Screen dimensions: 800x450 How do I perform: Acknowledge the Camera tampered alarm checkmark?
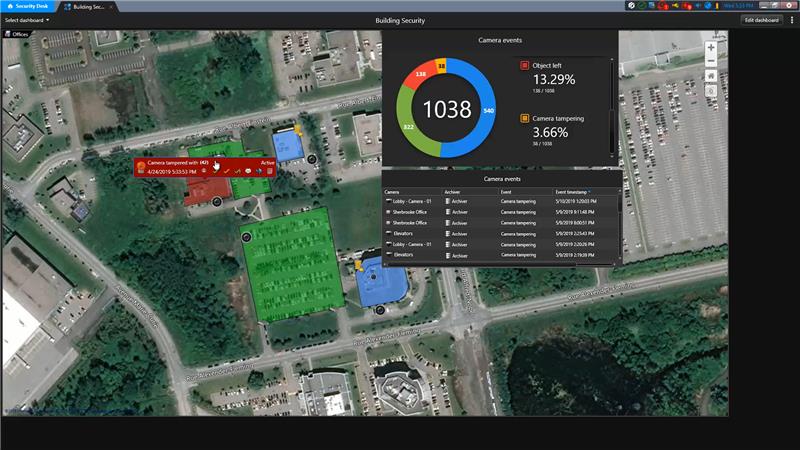point(227,171)
